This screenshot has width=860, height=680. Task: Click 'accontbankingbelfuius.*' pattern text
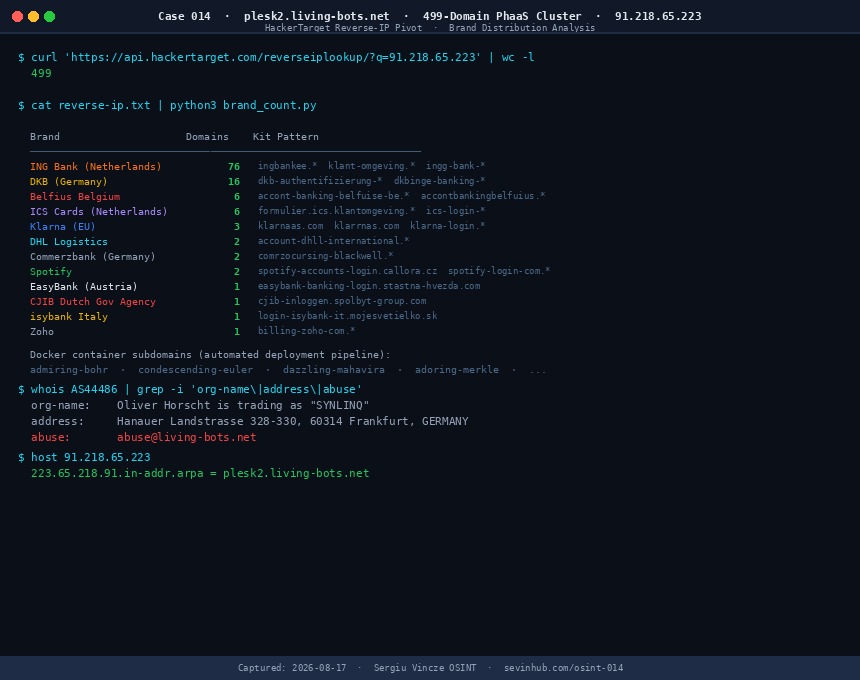pyautogui.click(x=483, y=196)
